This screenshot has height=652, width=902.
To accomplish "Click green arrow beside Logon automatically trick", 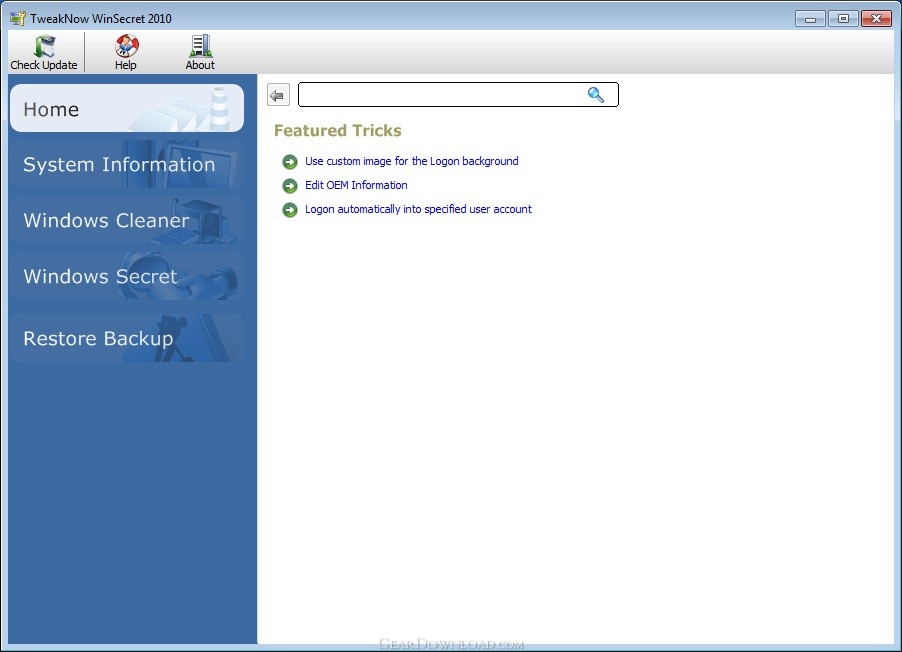I will [x=290, y=210].
